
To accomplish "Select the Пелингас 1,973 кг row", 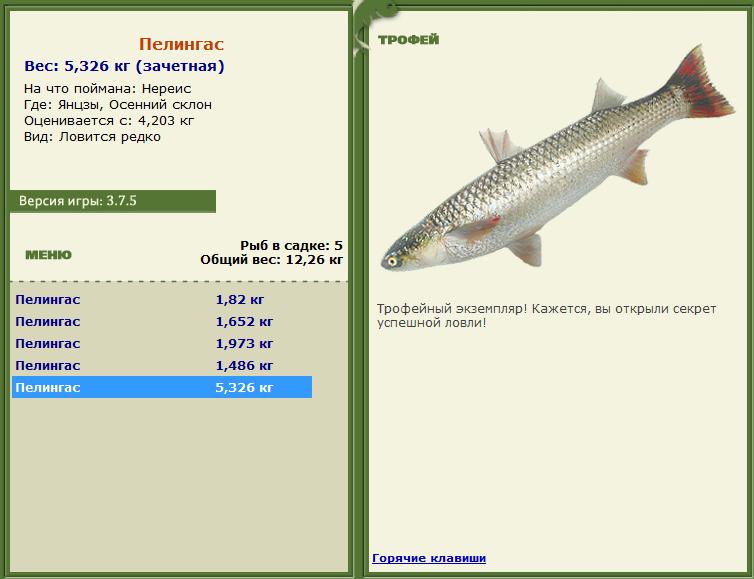I will 162,344.
